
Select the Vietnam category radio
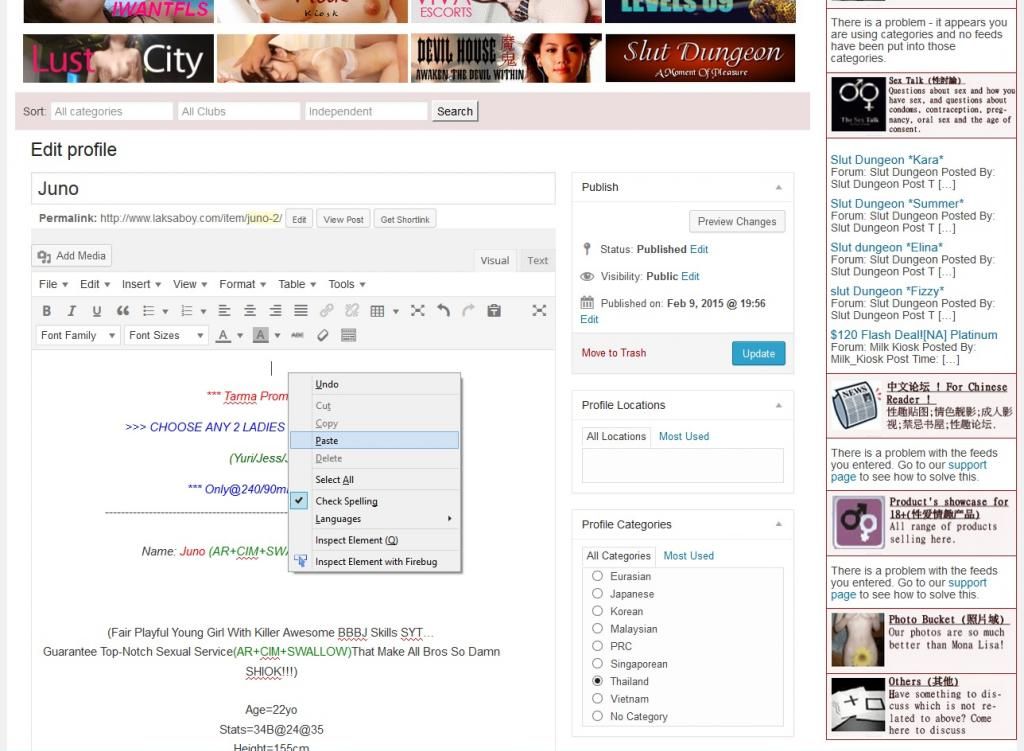[x=597, y=698]
